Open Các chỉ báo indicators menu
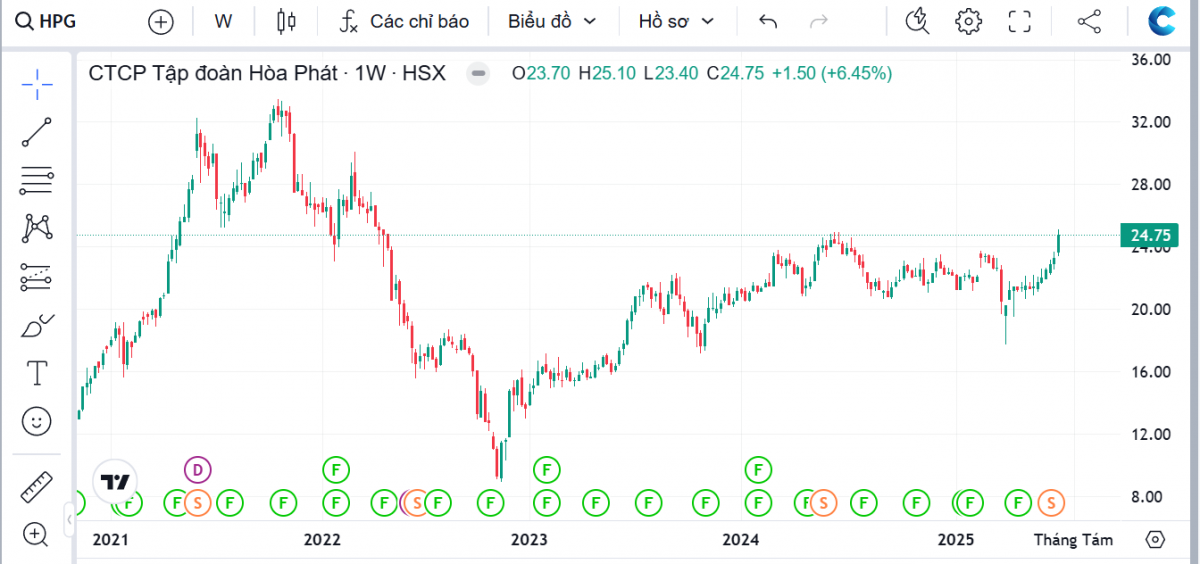Viewport: 1200px width, 564px height. pos(404,21)
